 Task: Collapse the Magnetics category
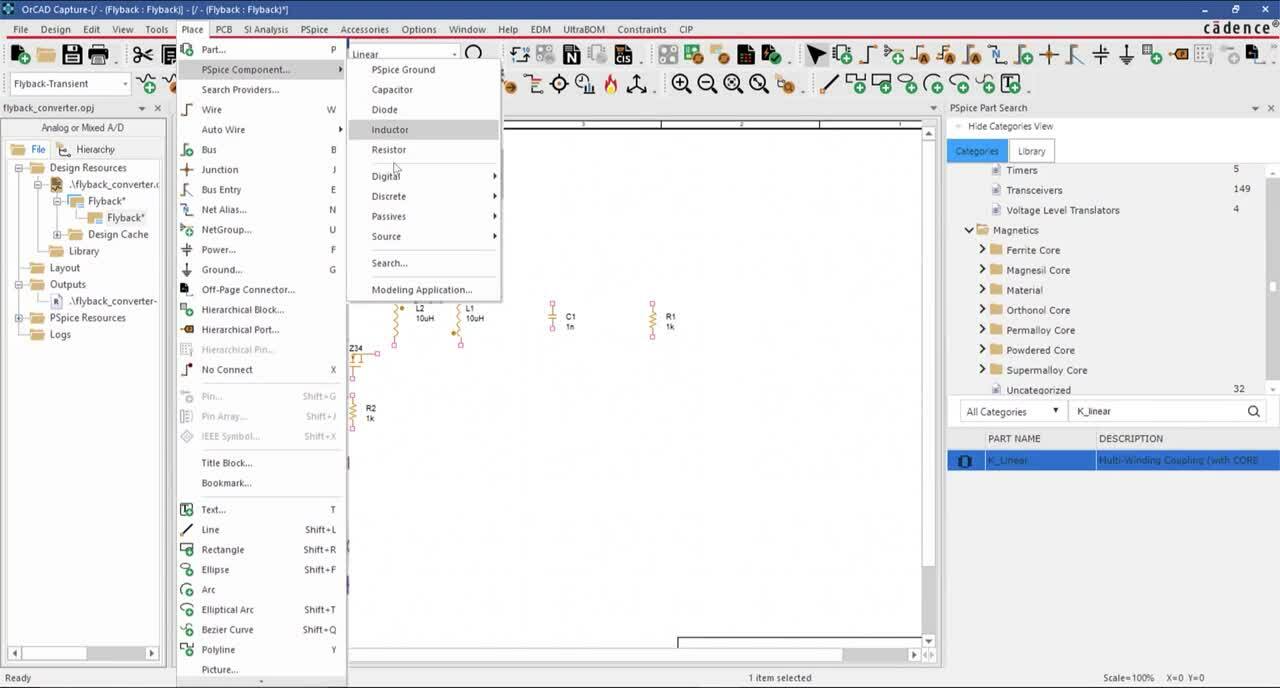click(969, 230)
